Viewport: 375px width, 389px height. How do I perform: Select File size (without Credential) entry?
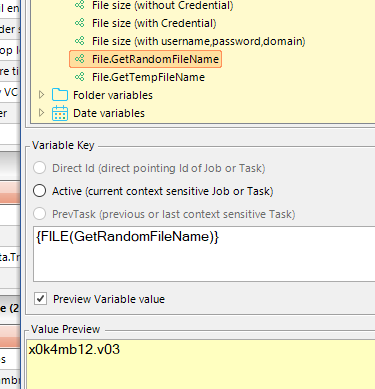[x=163, y=5]
